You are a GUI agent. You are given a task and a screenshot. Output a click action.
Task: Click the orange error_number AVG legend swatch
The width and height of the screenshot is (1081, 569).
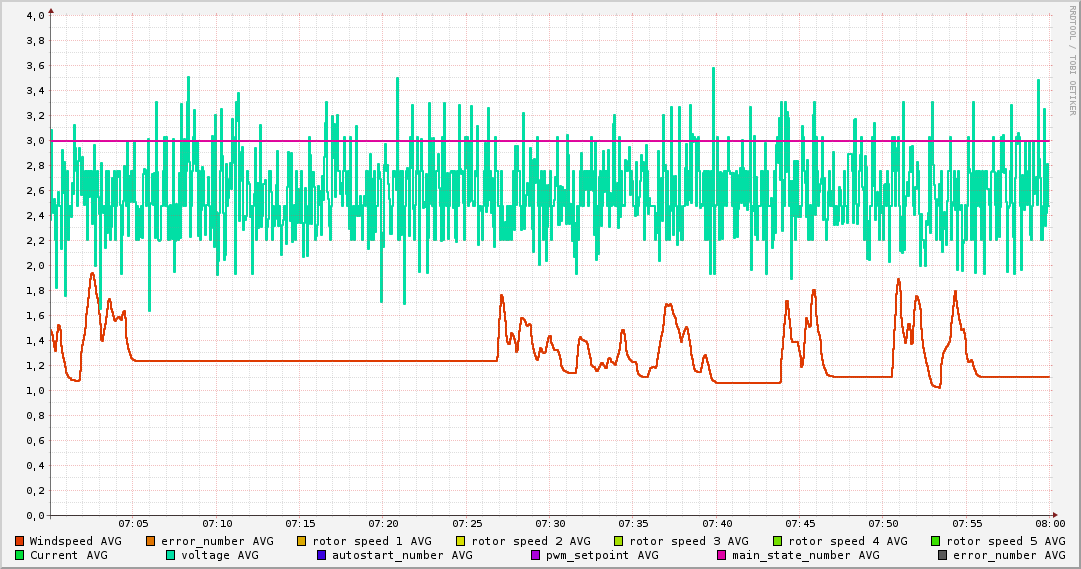tap(151, 541)
